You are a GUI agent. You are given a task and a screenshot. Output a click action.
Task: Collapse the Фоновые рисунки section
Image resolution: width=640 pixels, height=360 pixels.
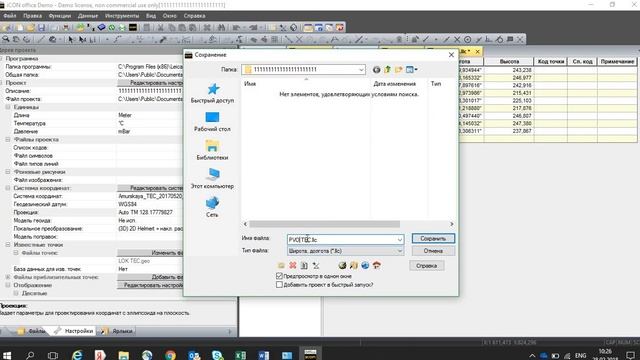(8, 172)
